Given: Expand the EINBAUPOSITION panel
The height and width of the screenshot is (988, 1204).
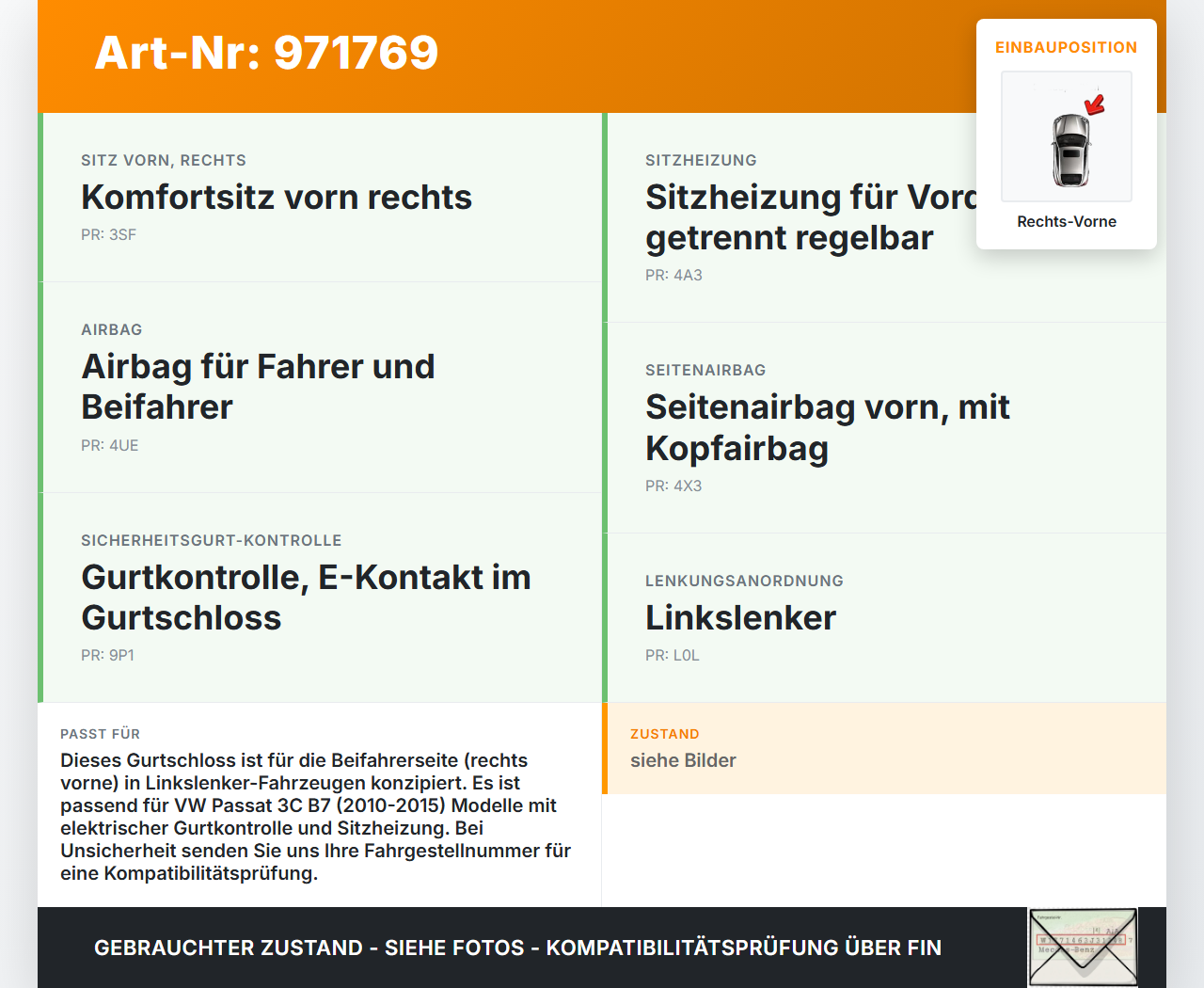Looking at the screenshot, I should point(1066,46).
